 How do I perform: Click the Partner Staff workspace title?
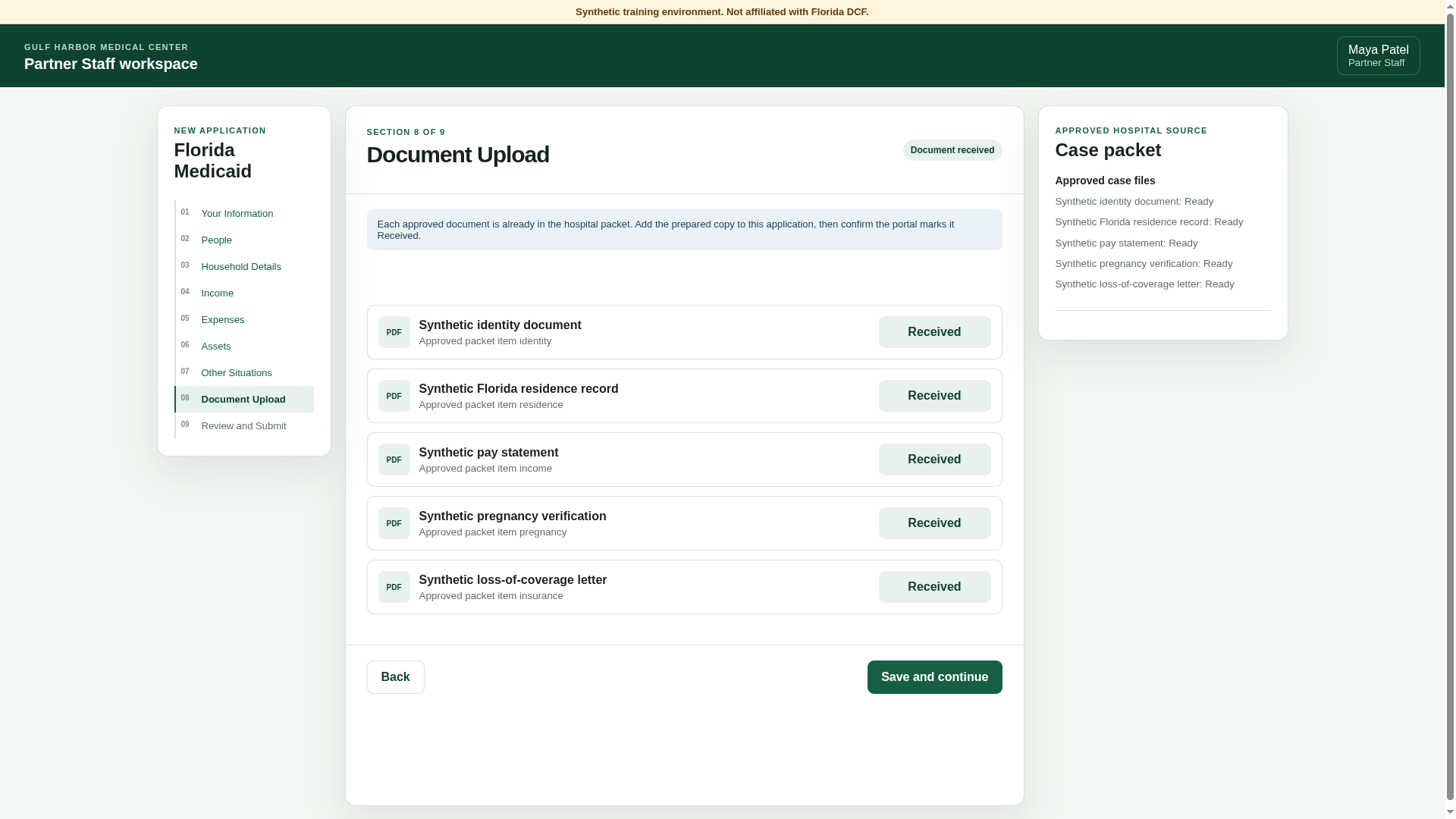[111, 64]
